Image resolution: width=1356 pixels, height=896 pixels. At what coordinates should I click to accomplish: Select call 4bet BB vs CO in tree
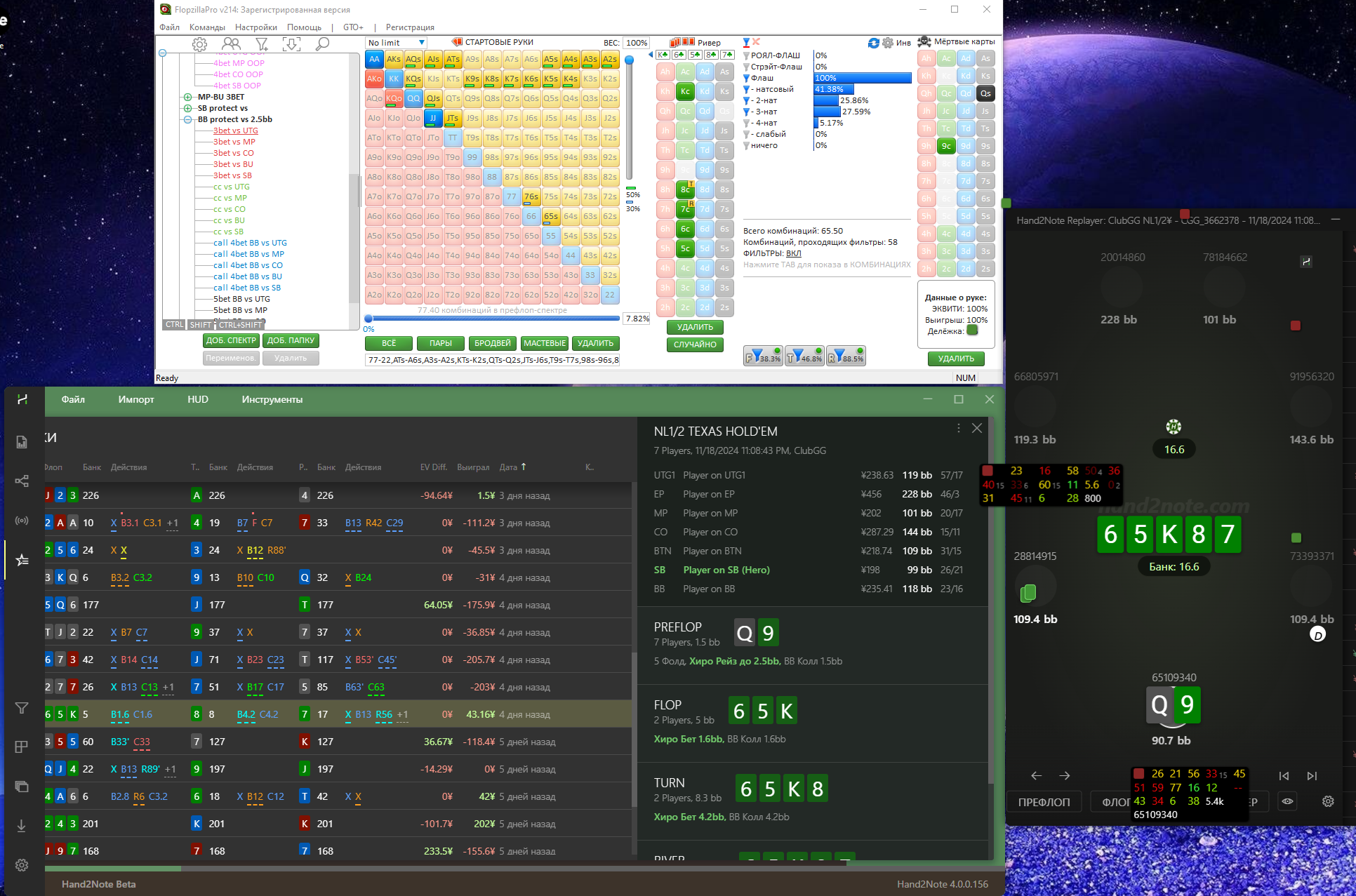[x=248, y=265]
